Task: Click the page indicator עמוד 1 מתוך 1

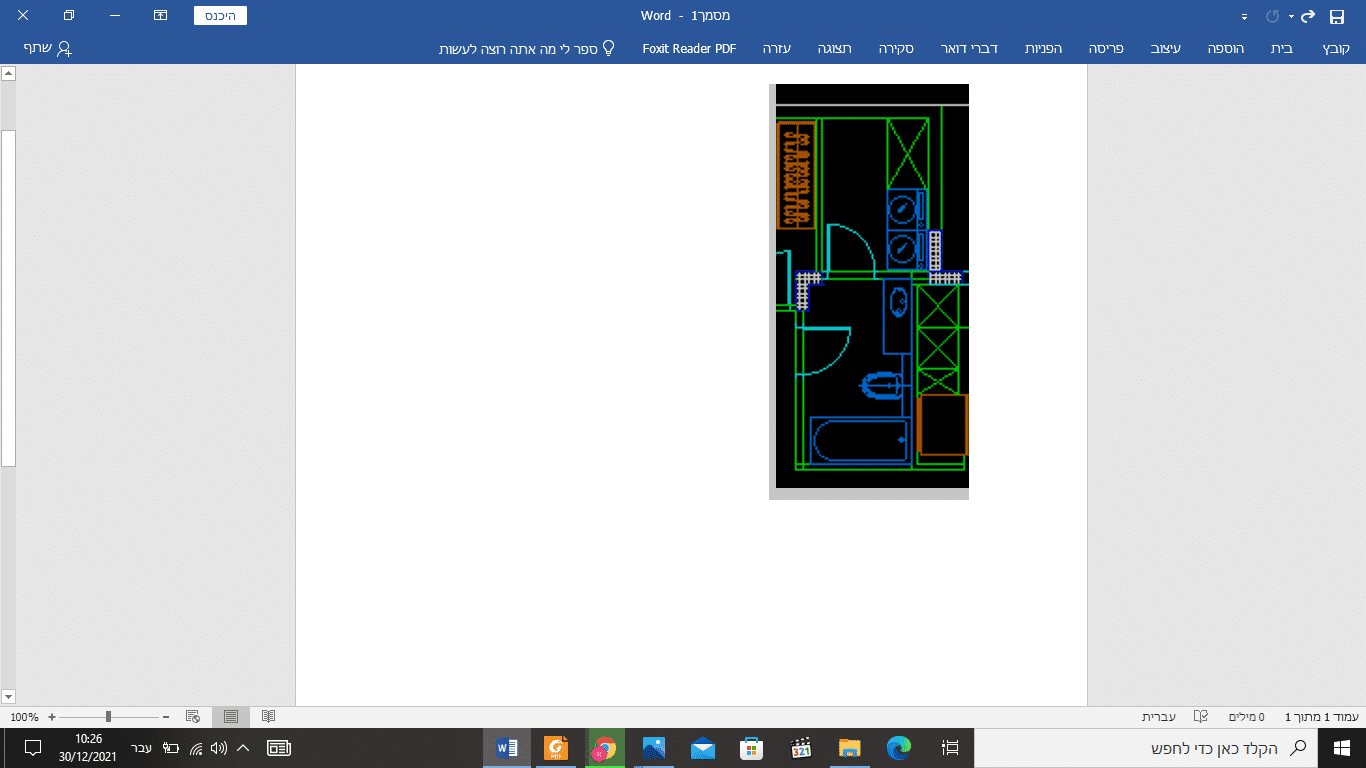Action: coord(1321,717)
